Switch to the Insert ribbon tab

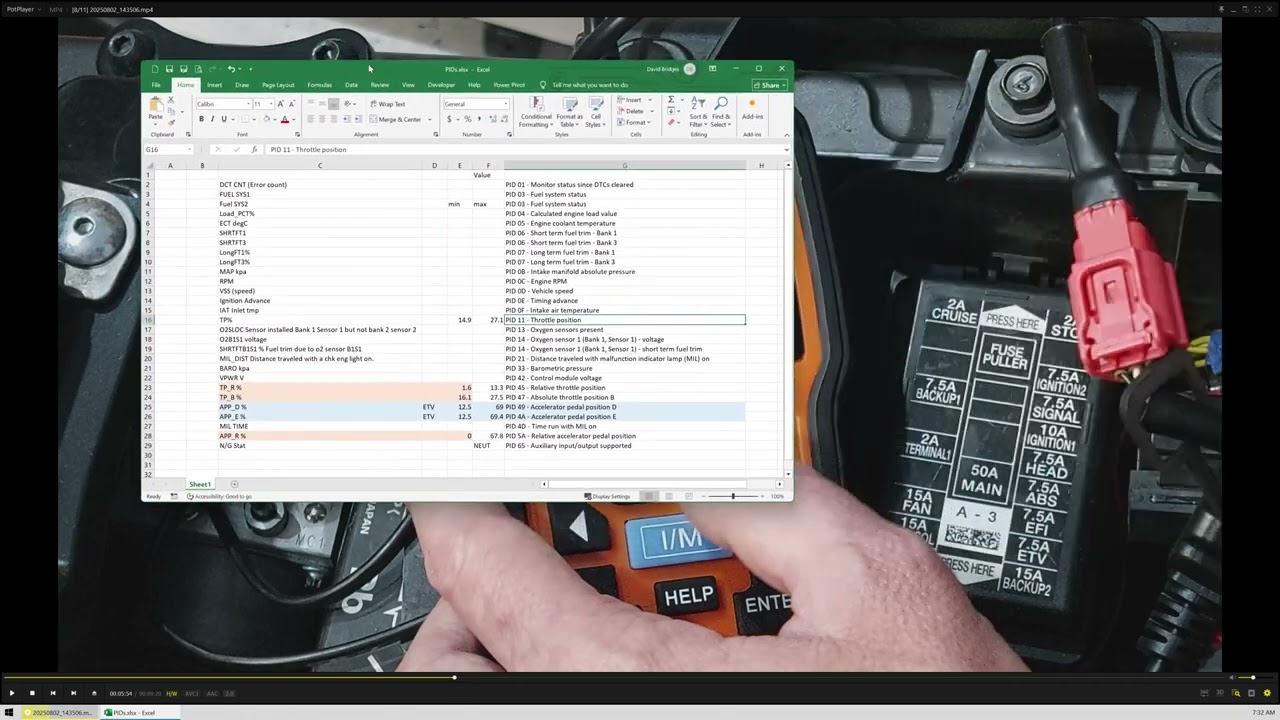click(x=214, y=85)
